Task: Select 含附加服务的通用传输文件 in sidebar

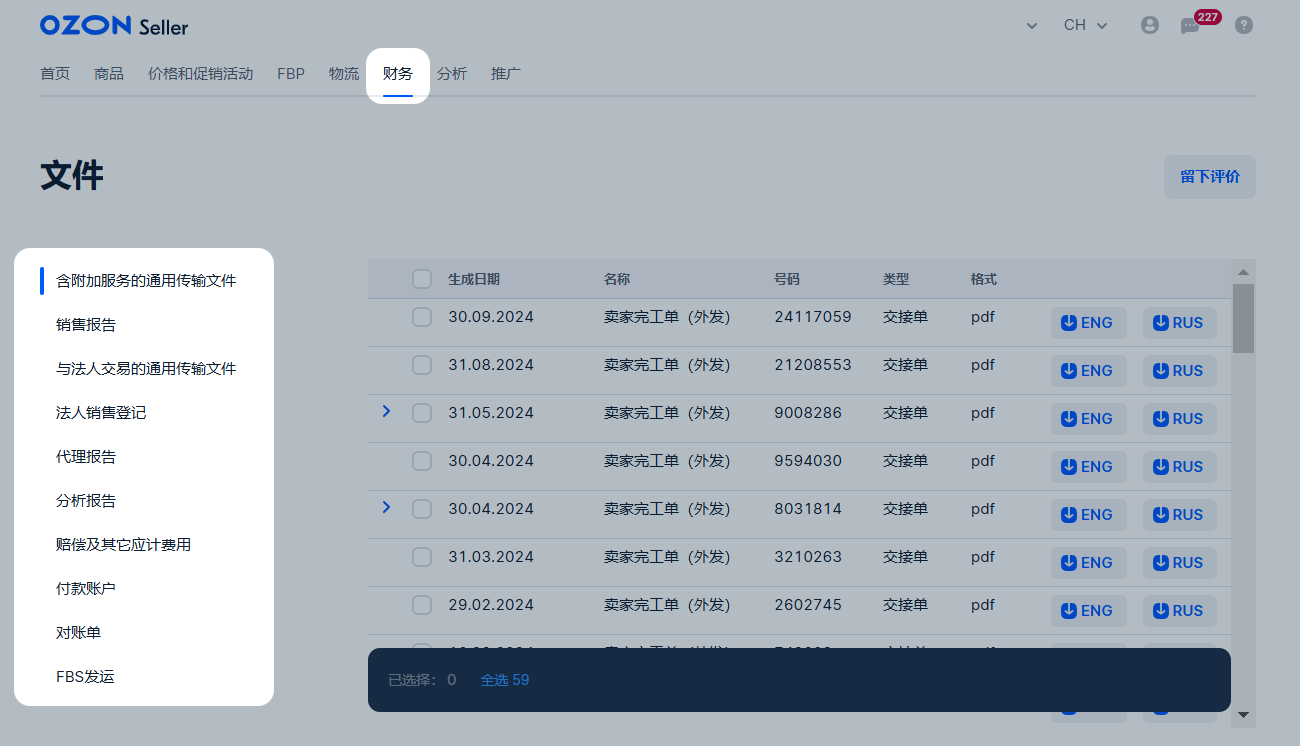Action: pyautogui.click(x=146, y=281)
